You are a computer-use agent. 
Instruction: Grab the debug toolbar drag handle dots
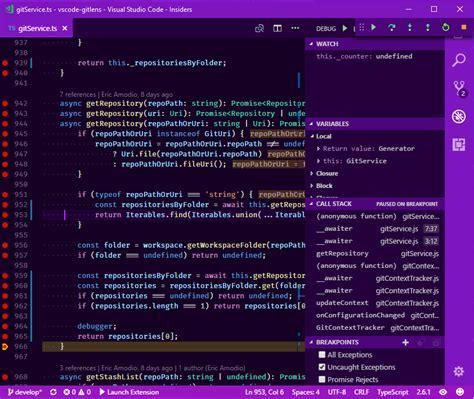tap(362, 27)
